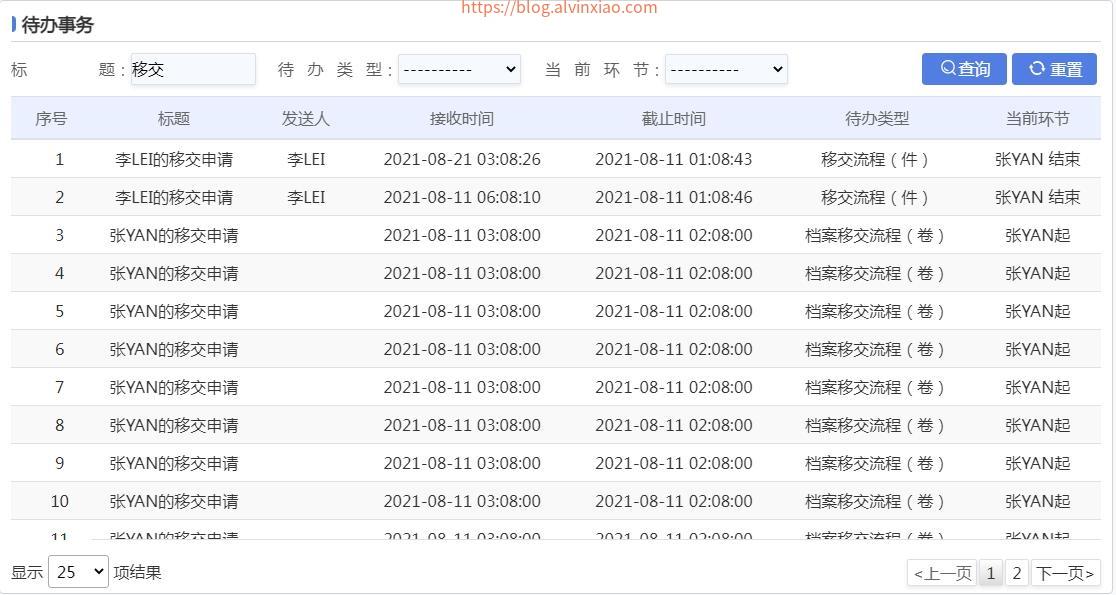The image size is (1116, 595).
Task: Click the 当前环节 column header
Action: (1037, 119)
